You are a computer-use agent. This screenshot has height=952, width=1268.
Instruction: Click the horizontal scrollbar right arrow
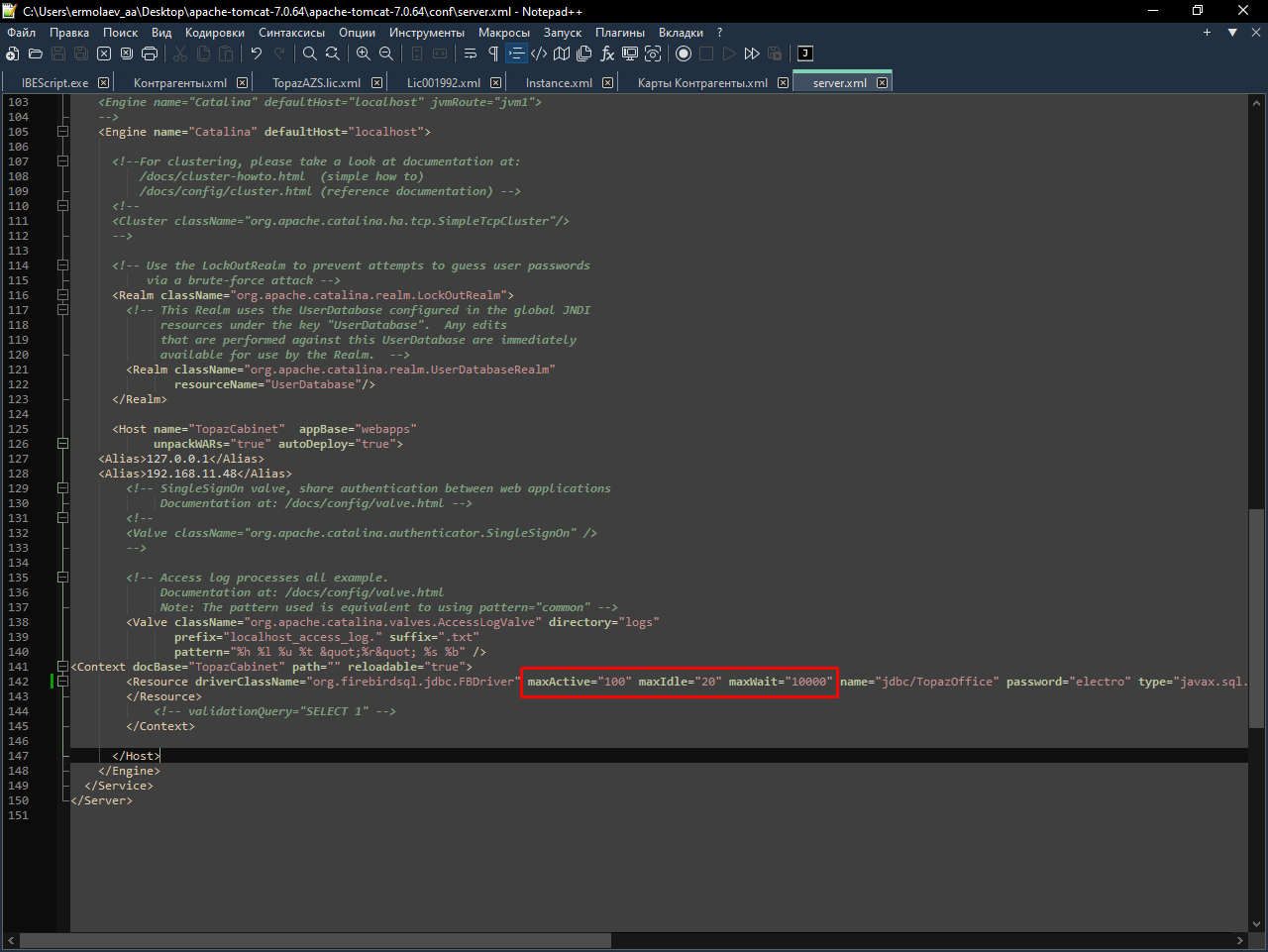[1240, 940]
